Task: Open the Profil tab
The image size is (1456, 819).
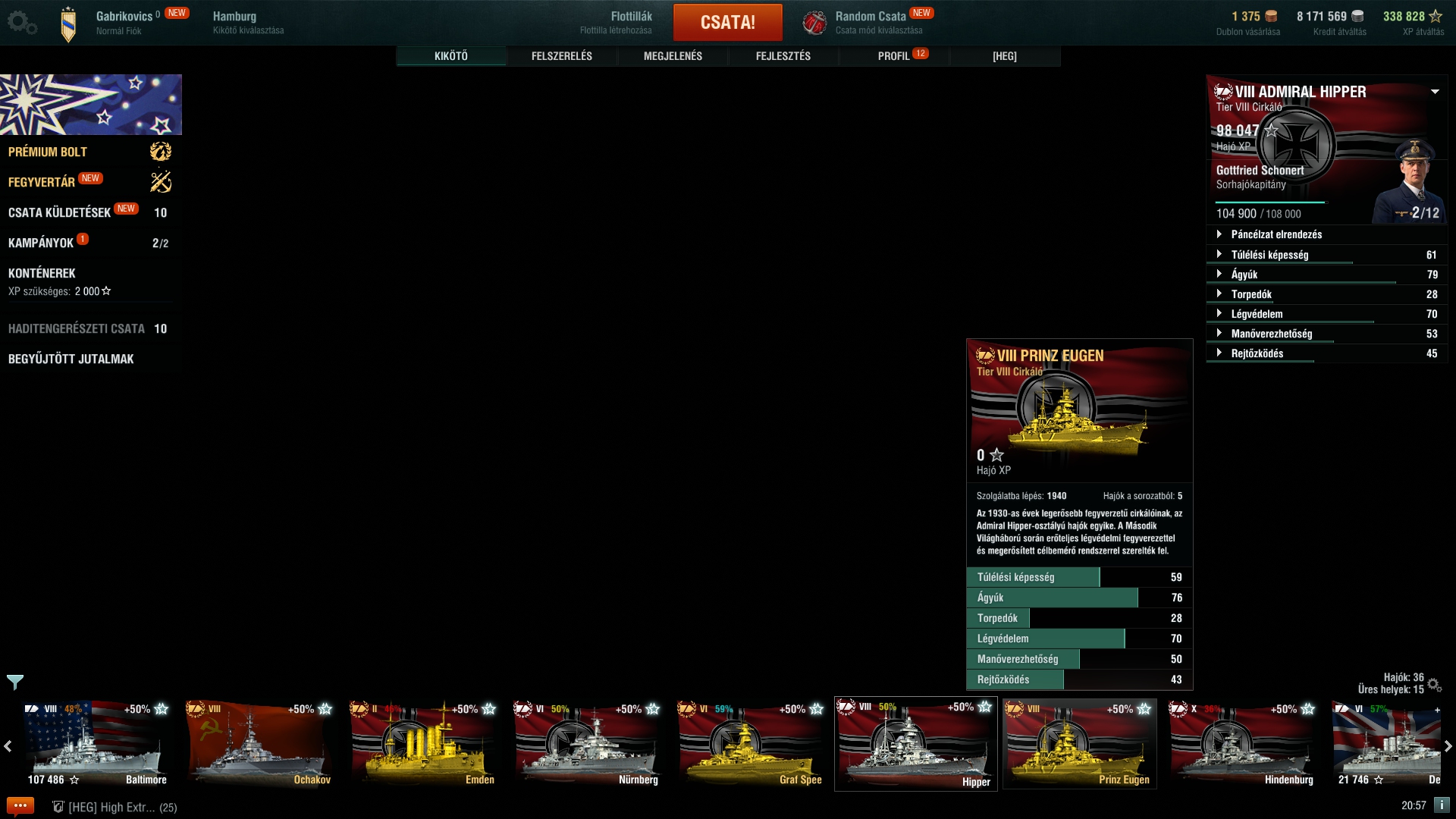Action: click(894, 56)
